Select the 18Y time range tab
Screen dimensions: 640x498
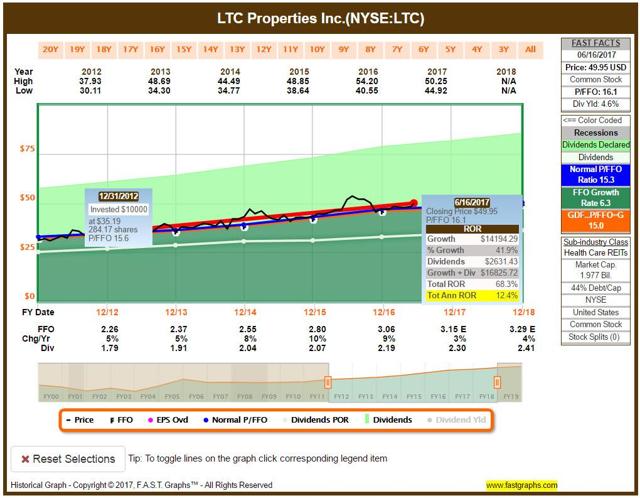104,50
